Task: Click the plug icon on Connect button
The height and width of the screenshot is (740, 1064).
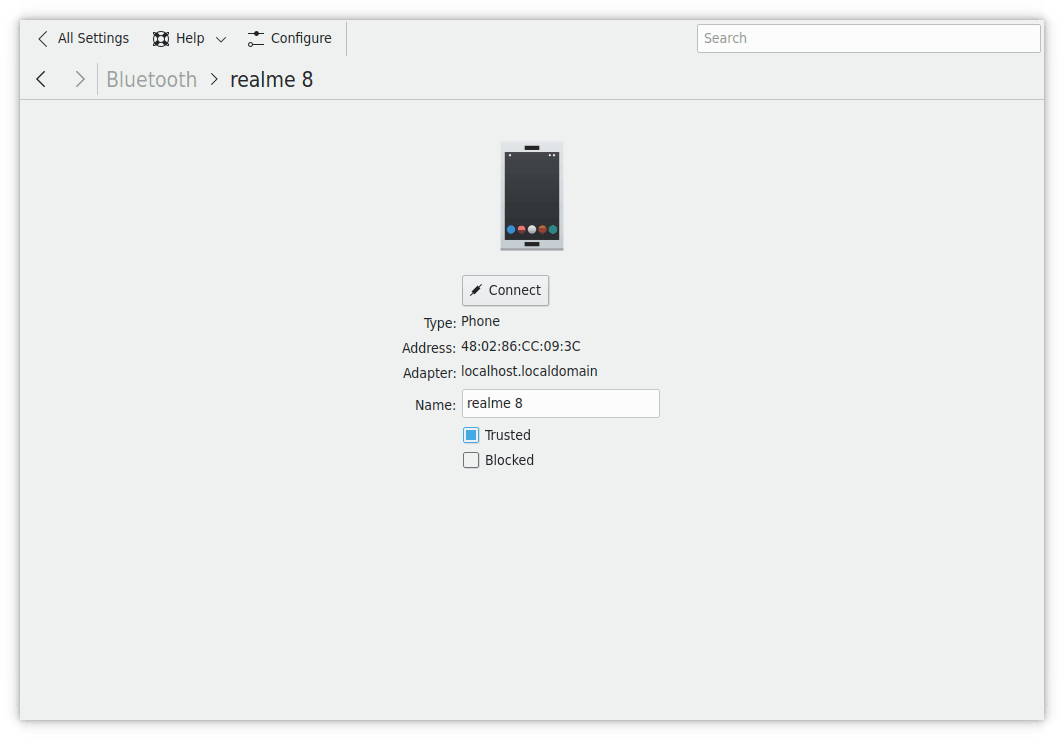Action: pos(477,291)
